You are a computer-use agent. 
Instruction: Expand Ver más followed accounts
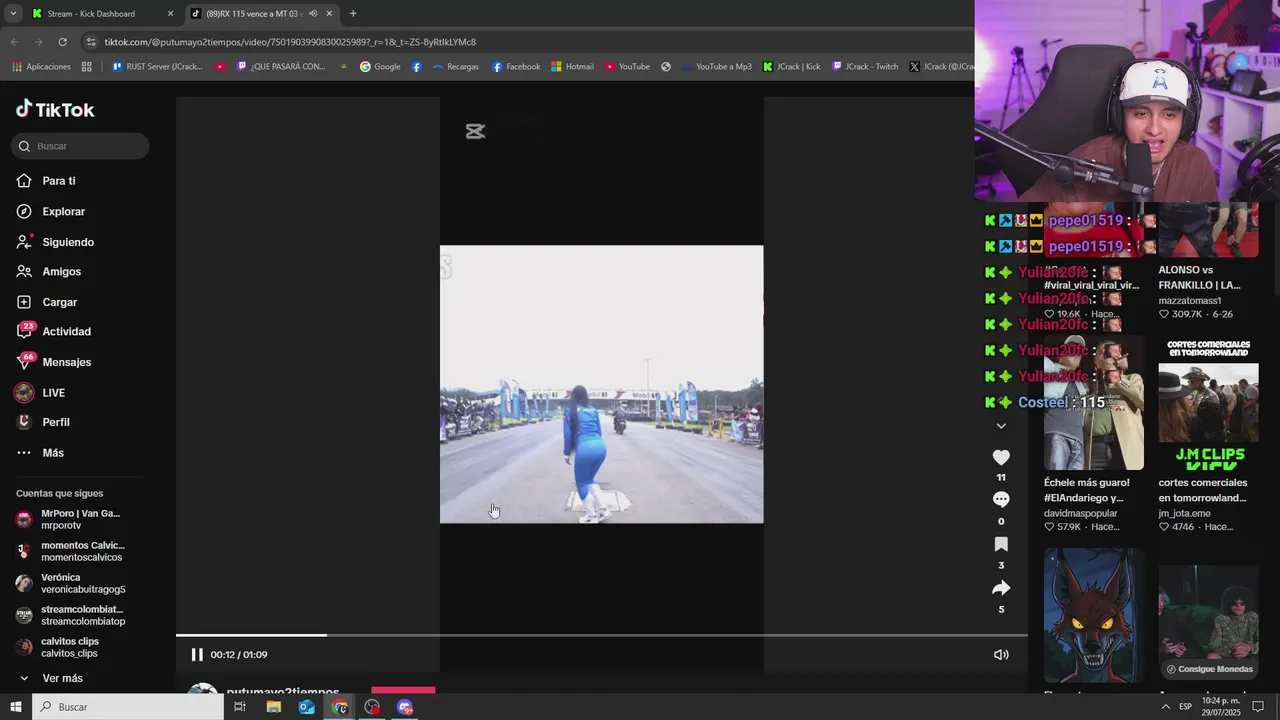point(50,678)
